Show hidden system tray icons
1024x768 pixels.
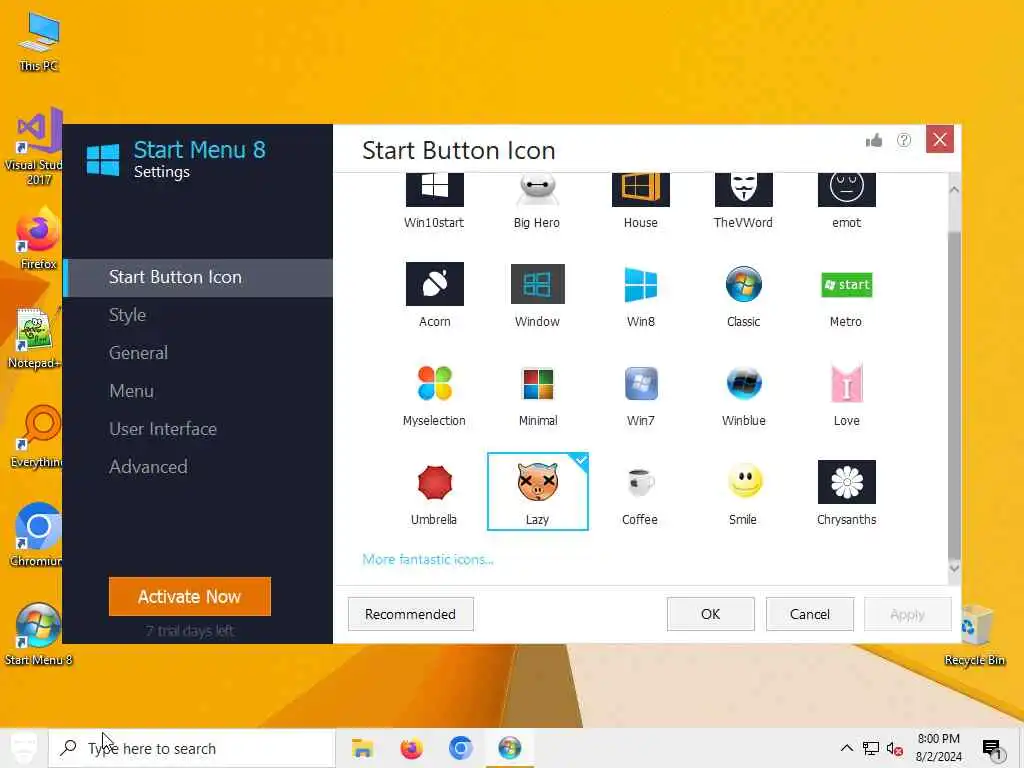coord(846,748)
